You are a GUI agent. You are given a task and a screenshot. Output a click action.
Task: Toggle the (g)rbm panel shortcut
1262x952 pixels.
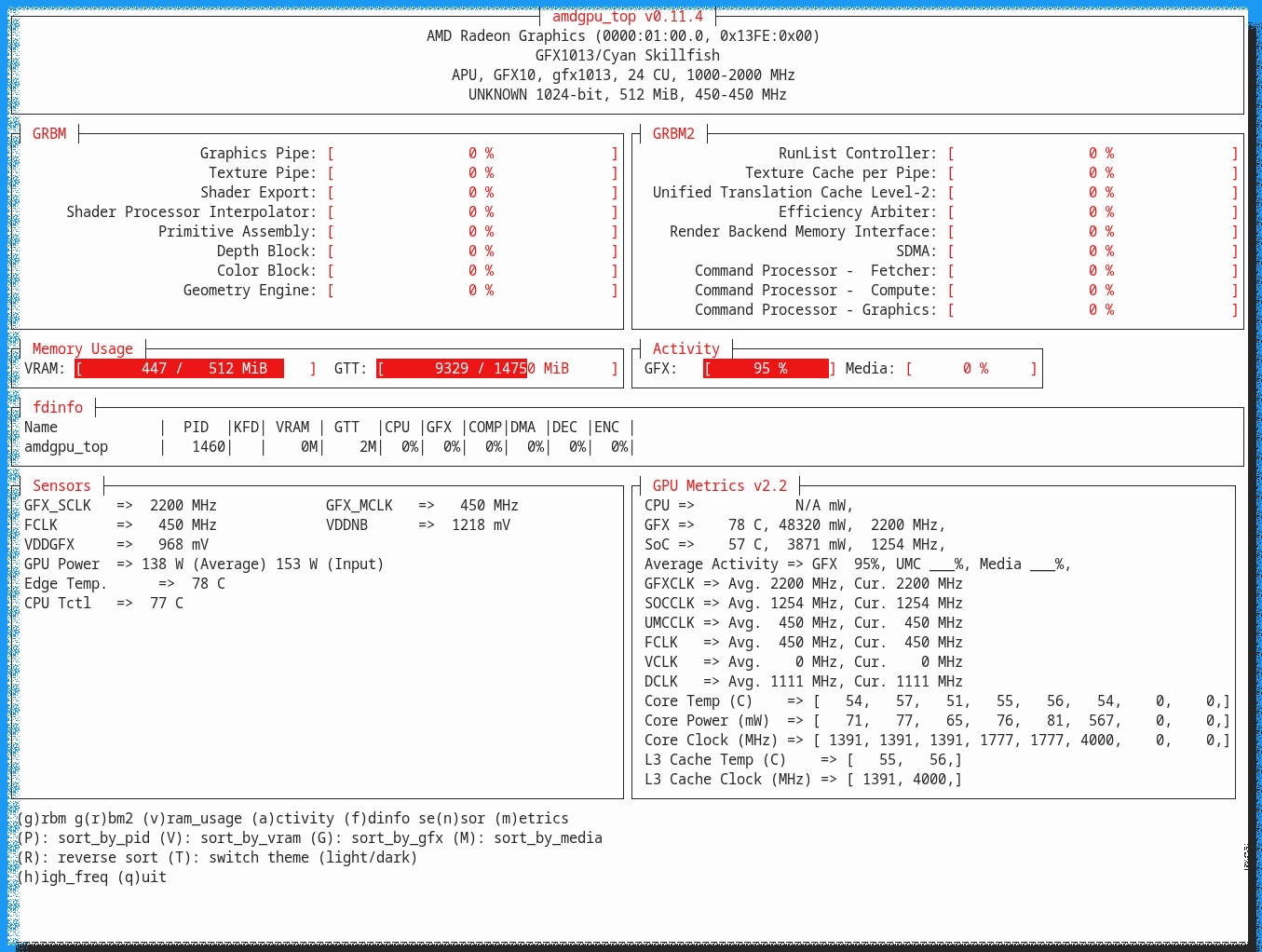pos(42,819)
